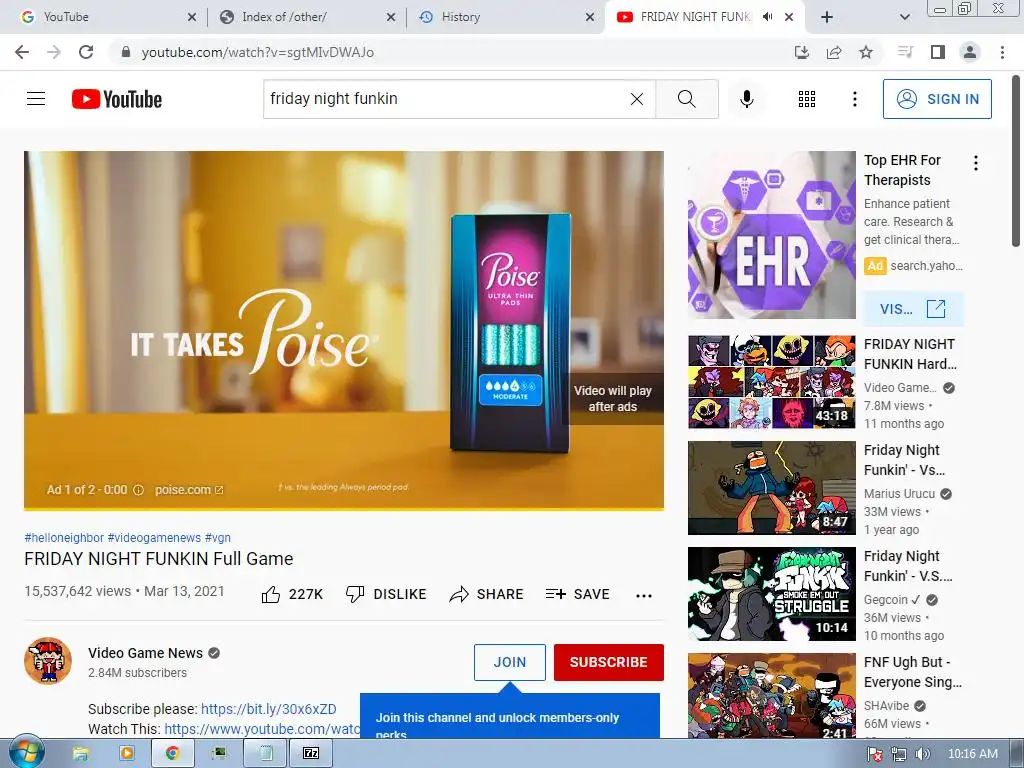The image size is (1024, 768).
Task: Go back in browser history
Action: [x=22, y=52]
